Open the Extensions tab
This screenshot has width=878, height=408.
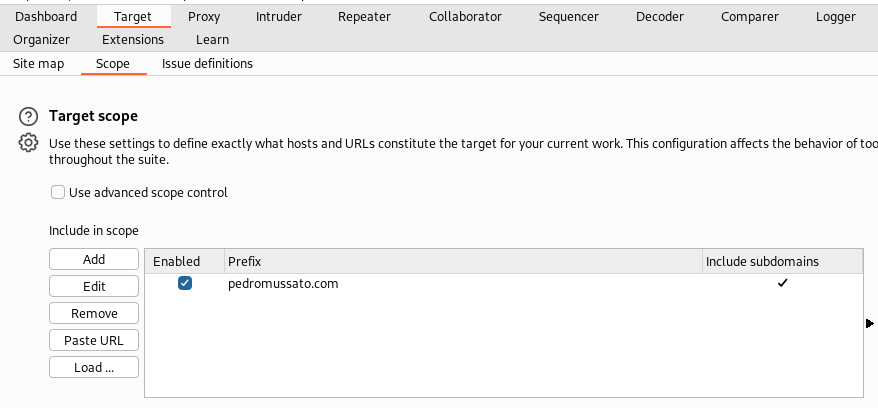coord(133,39)
